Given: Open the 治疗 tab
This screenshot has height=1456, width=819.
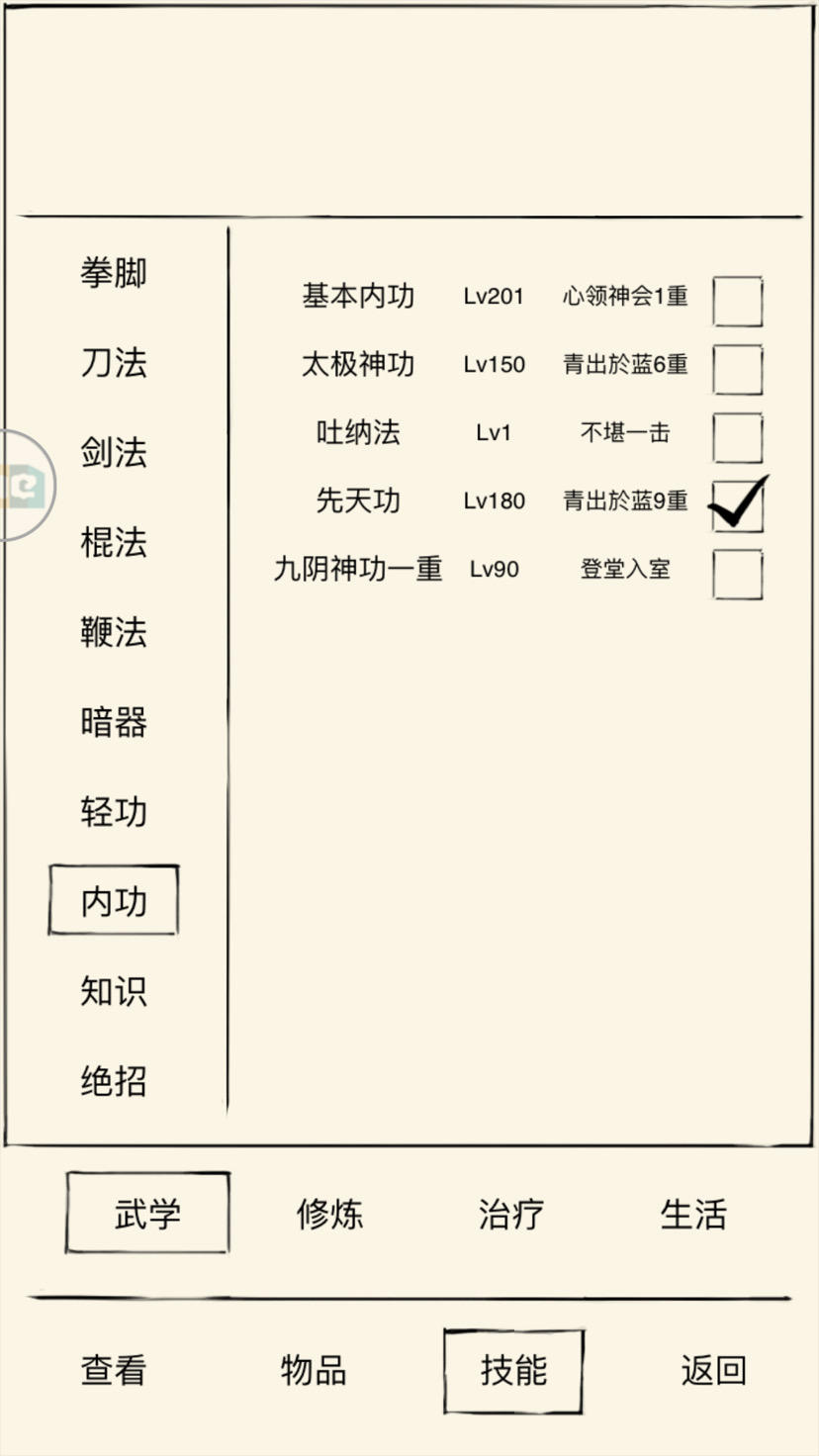Looking at the screenshot, I should pyautogui.click(x=511, y=1214).
